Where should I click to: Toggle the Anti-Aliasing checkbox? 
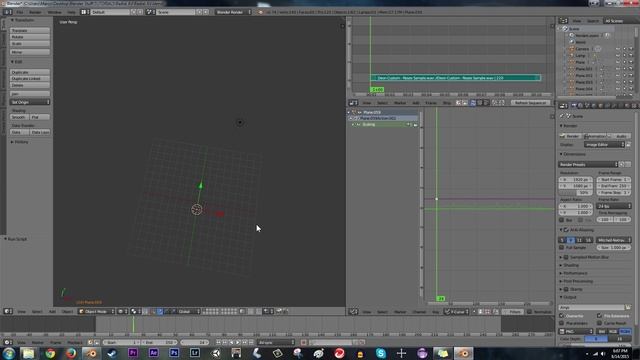(x=566, y=230)
